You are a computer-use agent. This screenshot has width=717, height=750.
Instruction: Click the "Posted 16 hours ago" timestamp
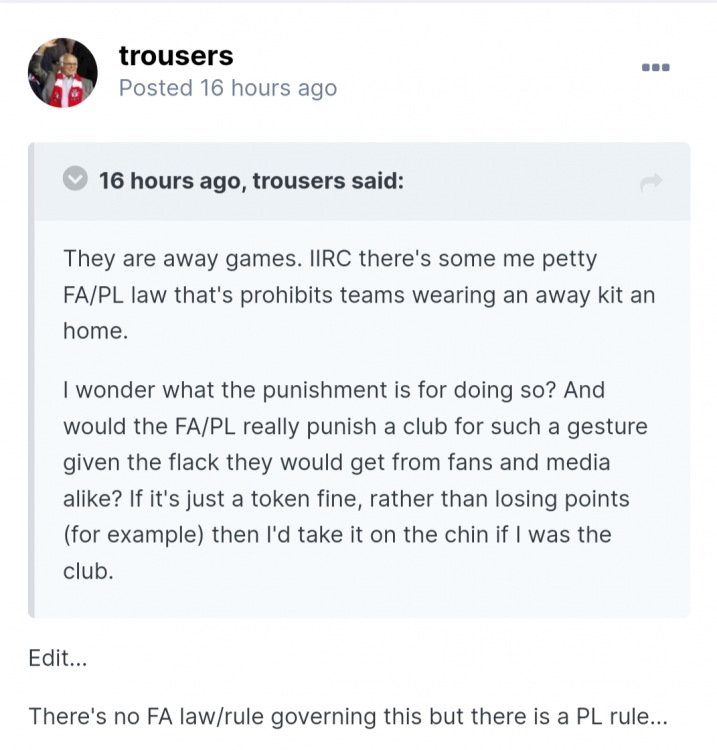[227, 88]
